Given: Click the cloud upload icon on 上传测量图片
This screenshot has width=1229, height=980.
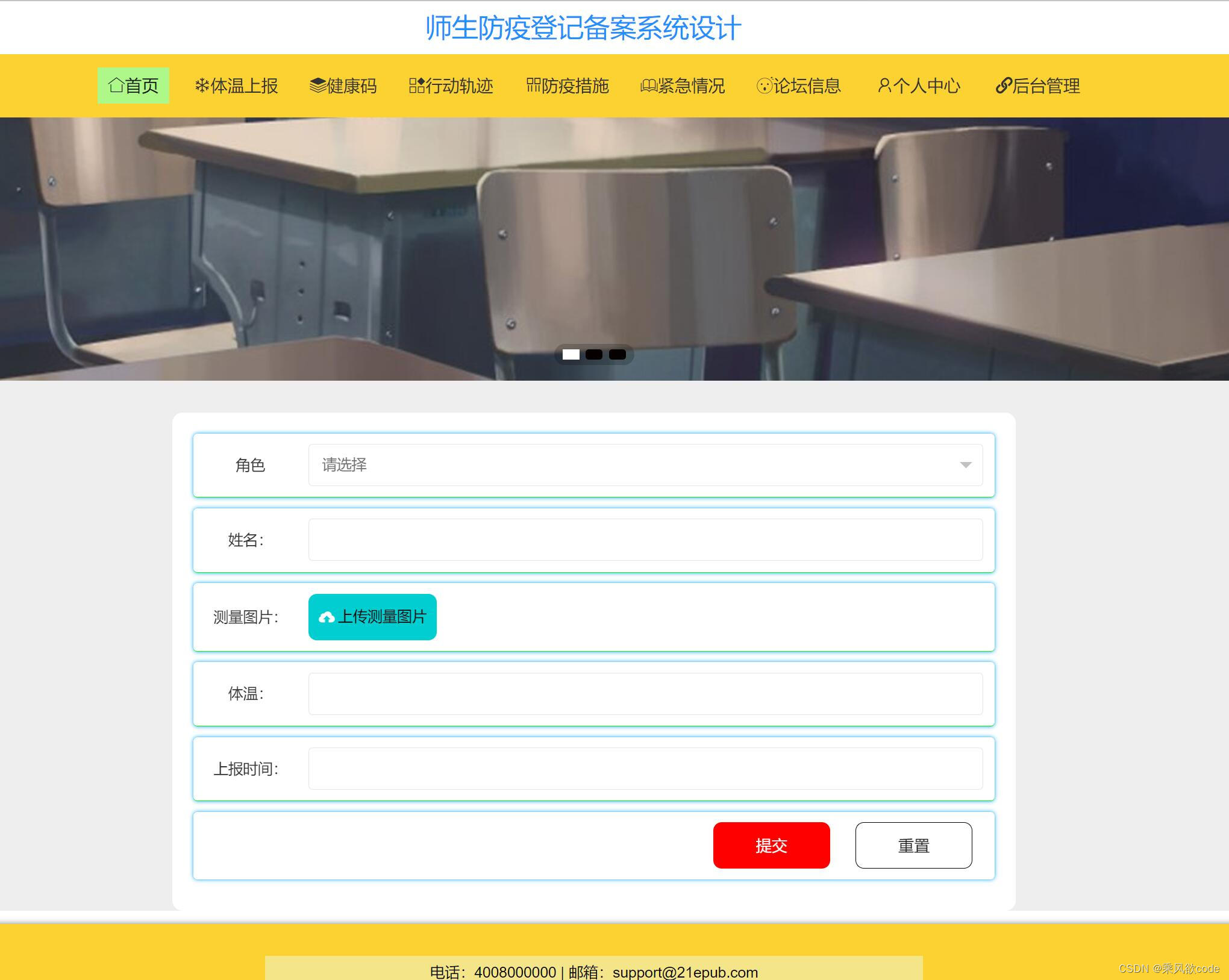Looking at the screenshot, I should (x=327, y=616).
